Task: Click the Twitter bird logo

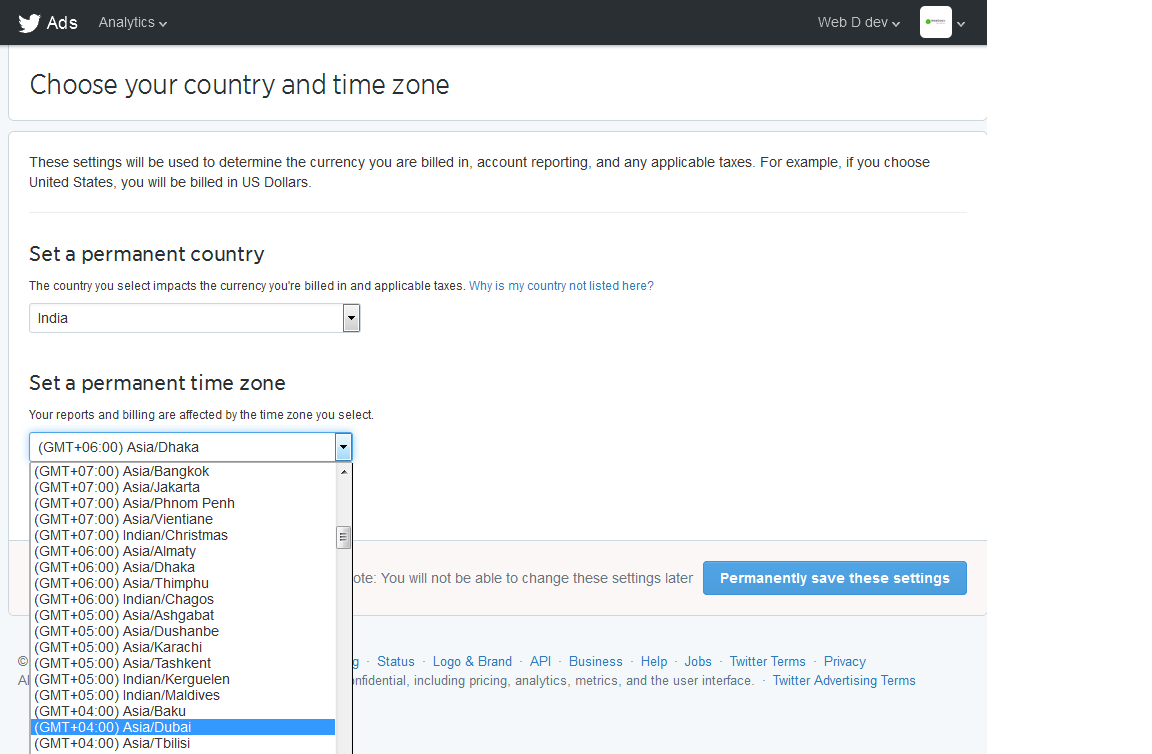Action: pyautogui.click(x=29, y=23)
